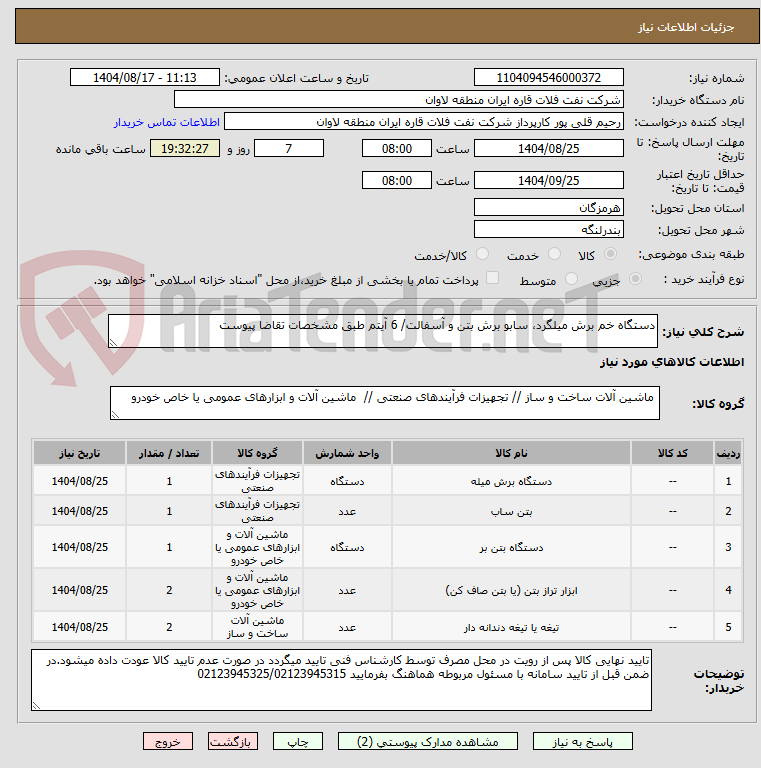Select the کالا/خدمت radio button
This screenshot has height=768, width=761.
(482, 254)
